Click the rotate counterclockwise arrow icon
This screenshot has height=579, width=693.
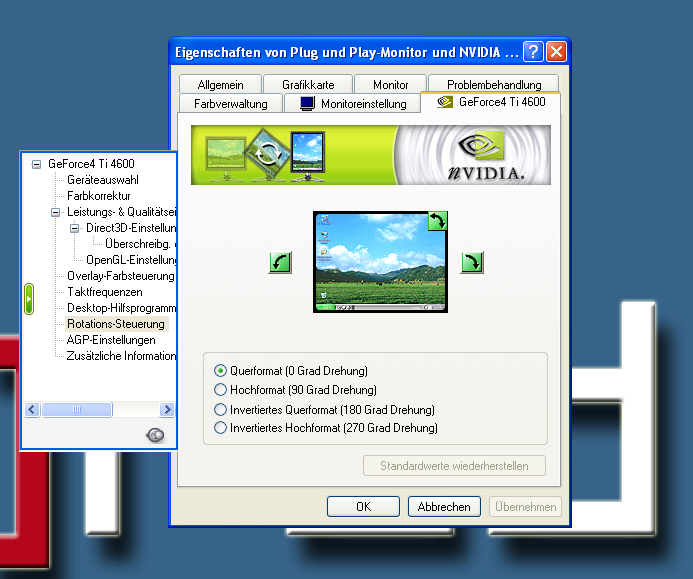click(x=280, y=263)
